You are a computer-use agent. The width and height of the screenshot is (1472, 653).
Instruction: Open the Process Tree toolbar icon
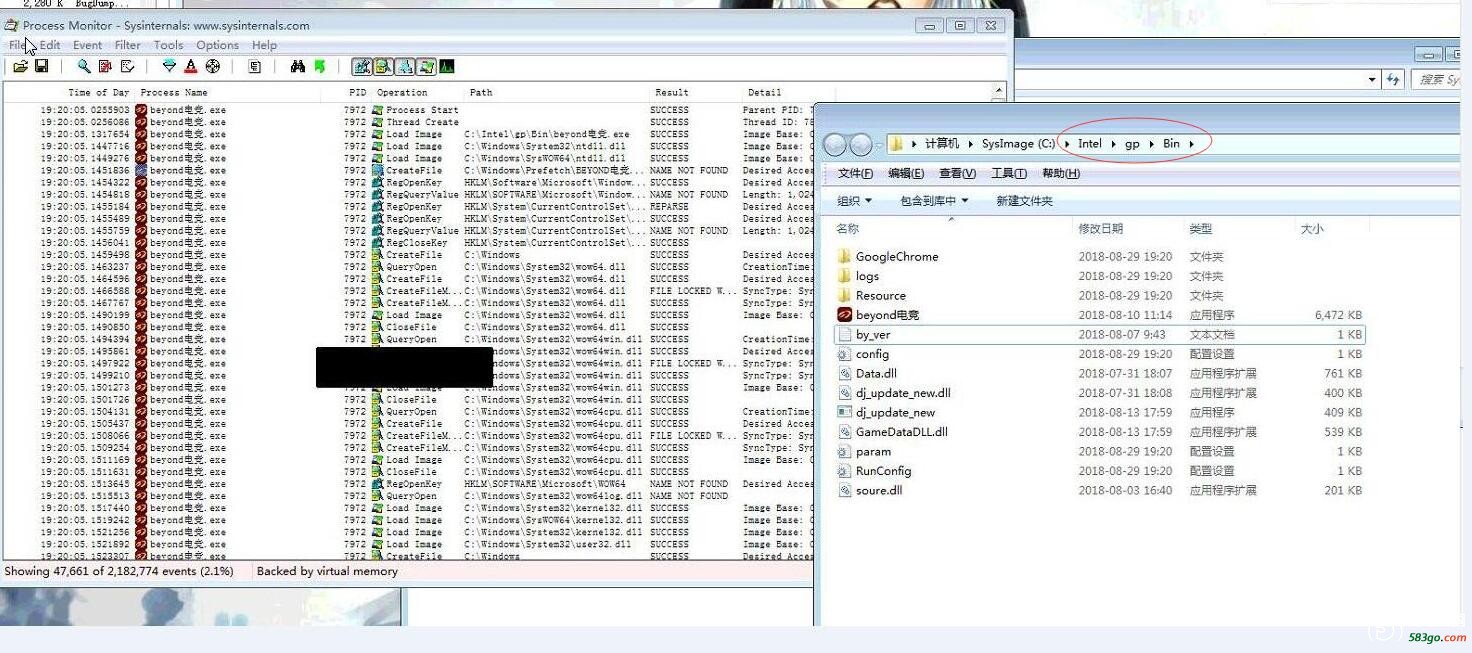[255, 67]
